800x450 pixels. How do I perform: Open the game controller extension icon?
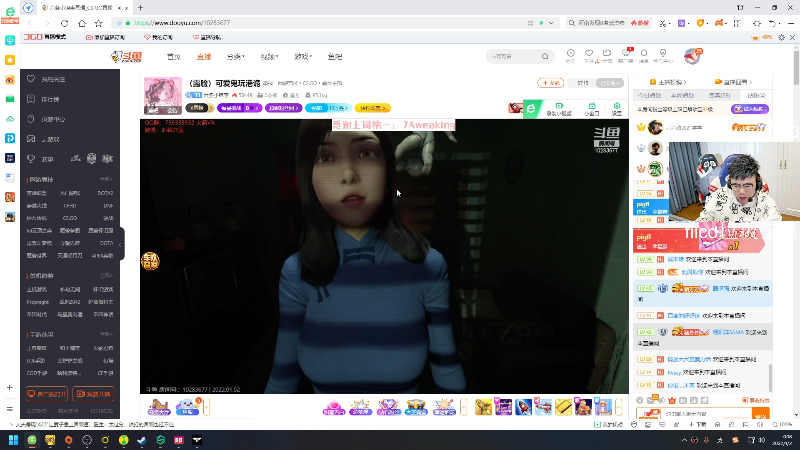[719, 23]
